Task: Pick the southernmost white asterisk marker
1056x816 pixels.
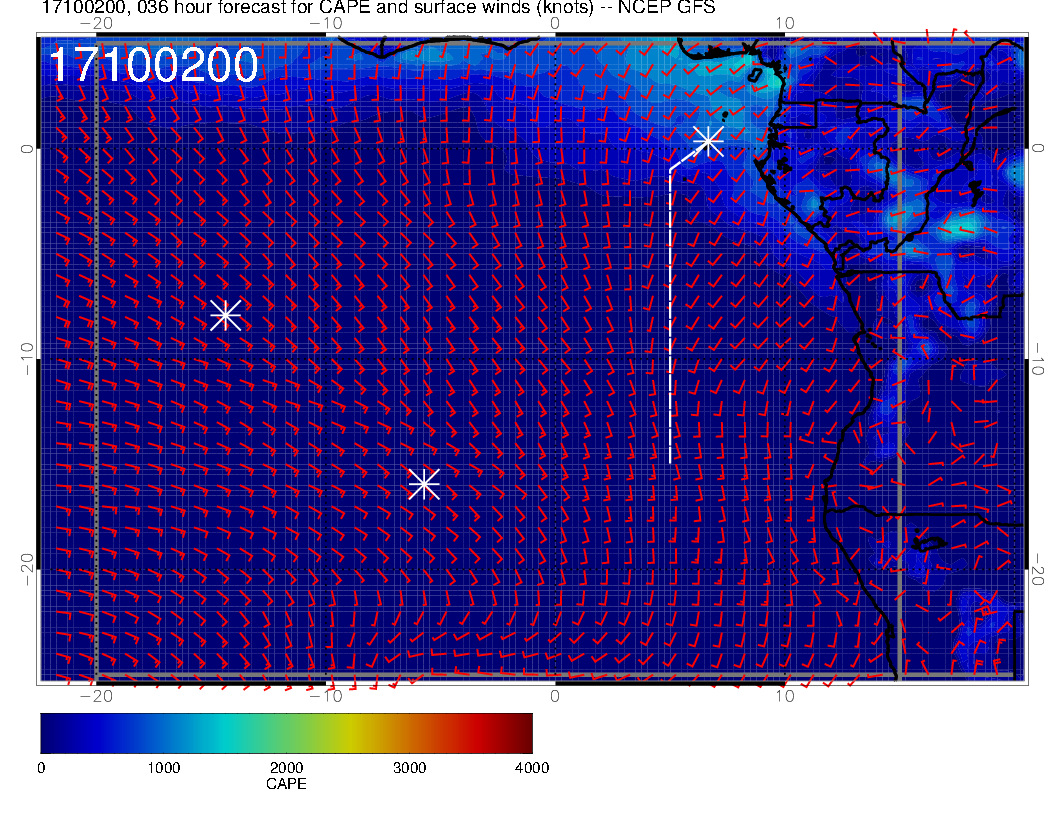Action: 424,484
